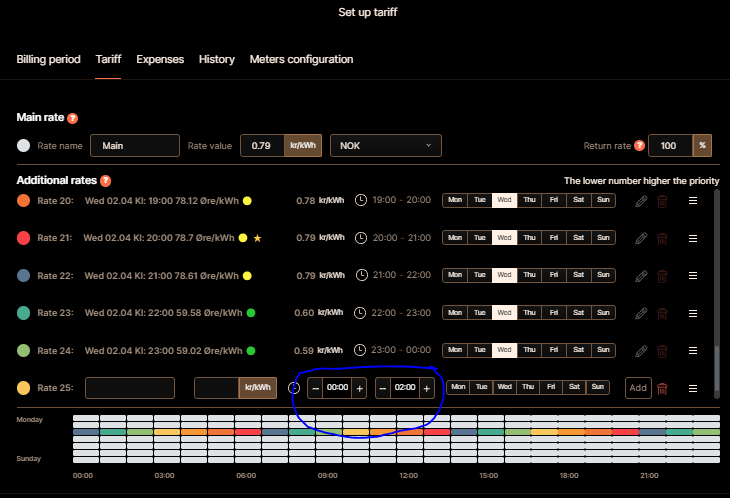The width and height of the screenshot is (730, 498).
Task: Open the Return rate help icon
Action: point(640,146)
